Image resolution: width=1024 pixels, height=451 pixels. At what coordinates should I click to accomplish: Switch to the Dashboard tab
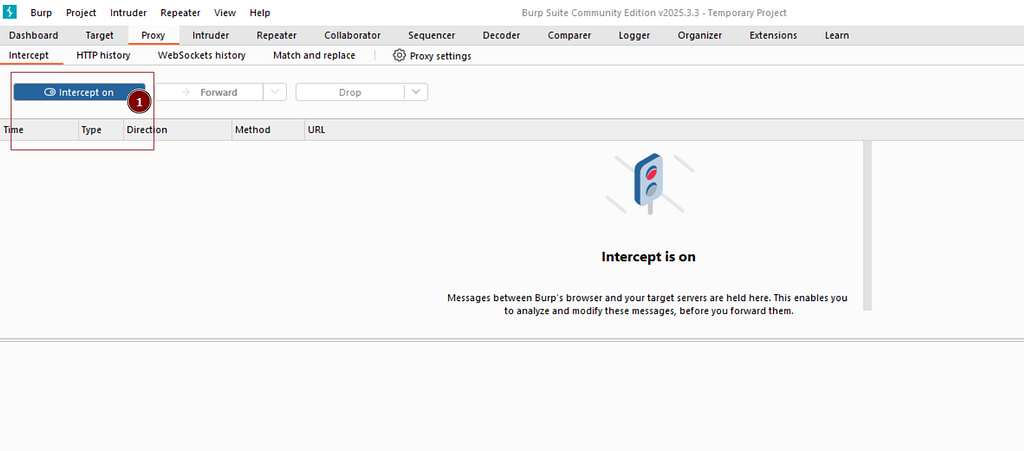(33, 35)
